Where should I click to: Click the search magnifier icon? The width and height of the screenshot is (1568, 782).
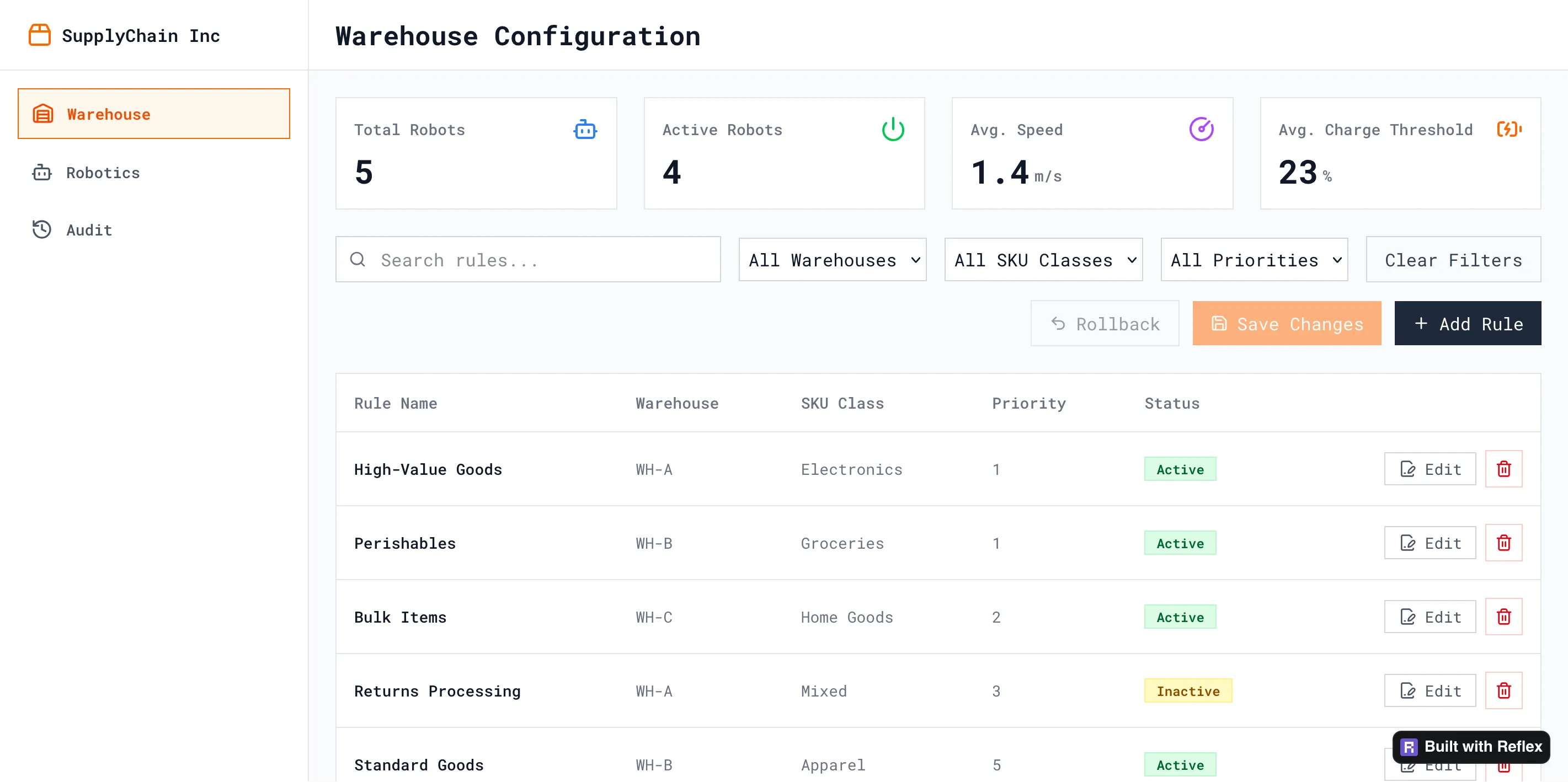coord(358,260)
